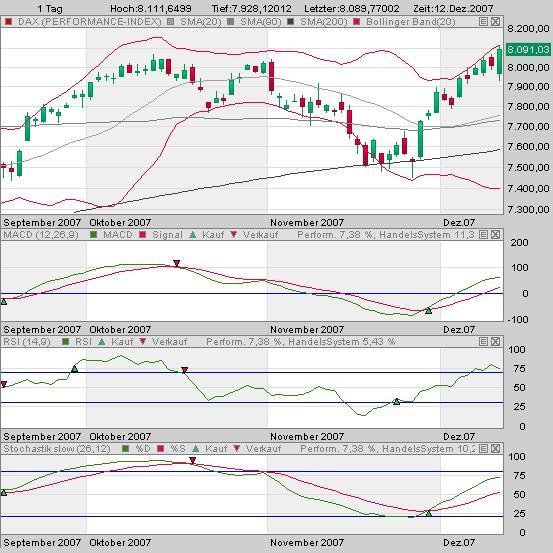Click Stochastik performance text 'HandelsSystem 10,2'
The height and width of the screenshot is (553, 553).
[x=429, y=449]
